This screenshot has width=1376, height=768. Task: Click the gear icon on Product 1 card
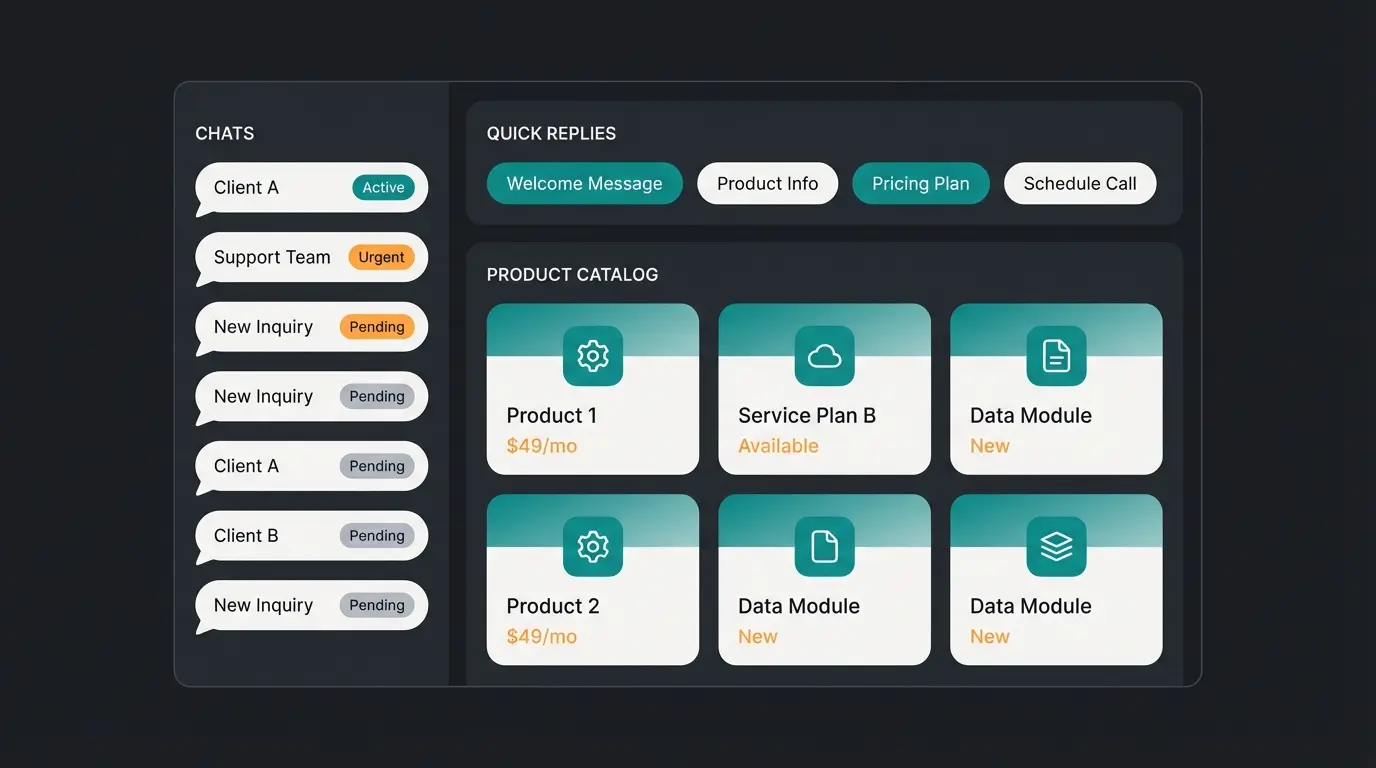click(x=593, y=356)
